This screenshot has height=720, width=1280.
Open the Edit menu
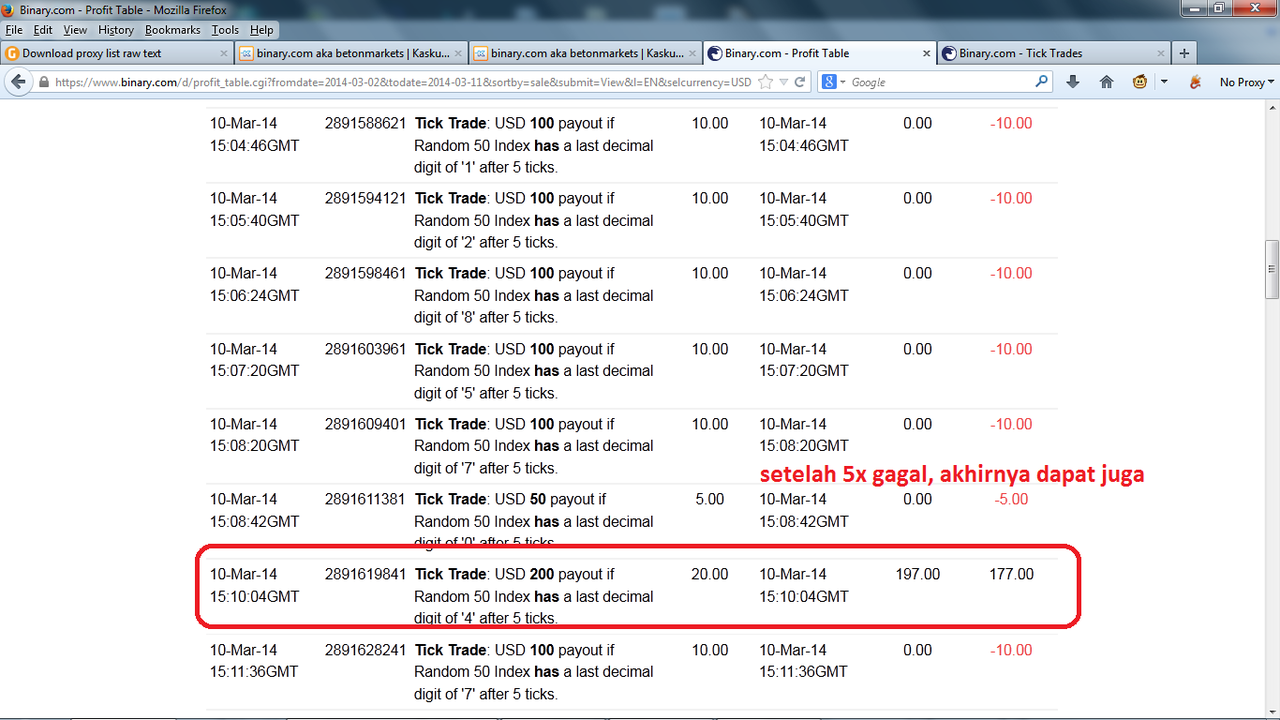[43, 30]
